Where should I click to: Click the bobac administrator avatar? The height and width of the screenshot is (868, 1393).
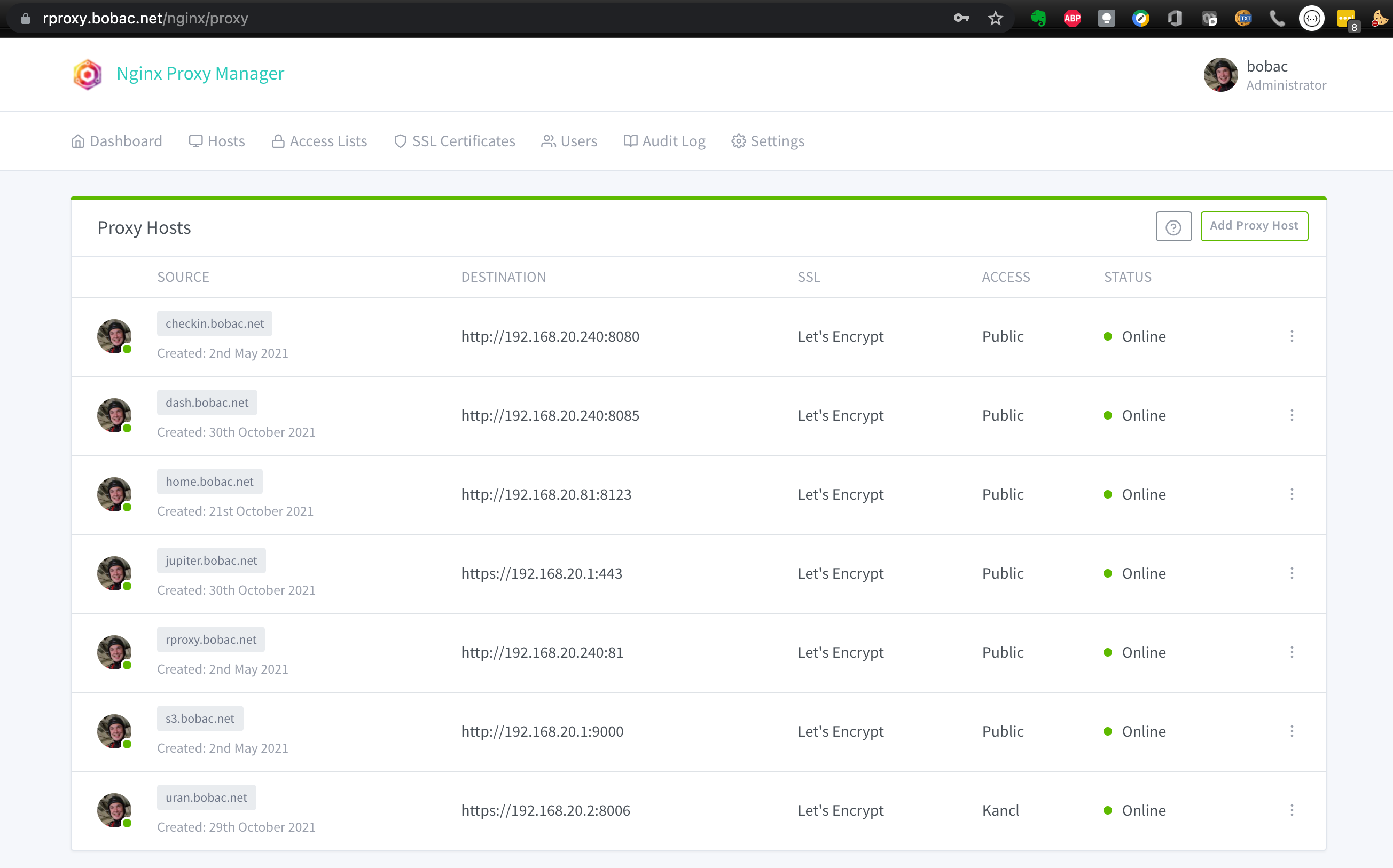pos(1220,75)
